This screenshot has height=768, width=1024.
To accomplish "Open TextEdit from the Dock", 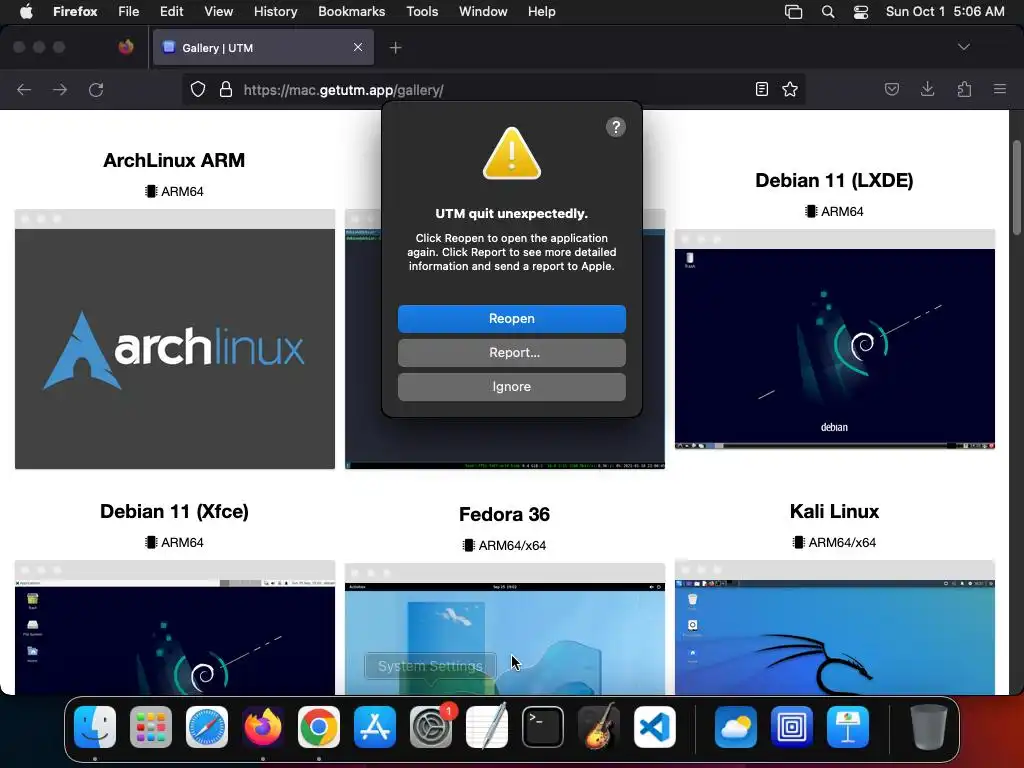I will pyautogui.click(x=487, y=727).
